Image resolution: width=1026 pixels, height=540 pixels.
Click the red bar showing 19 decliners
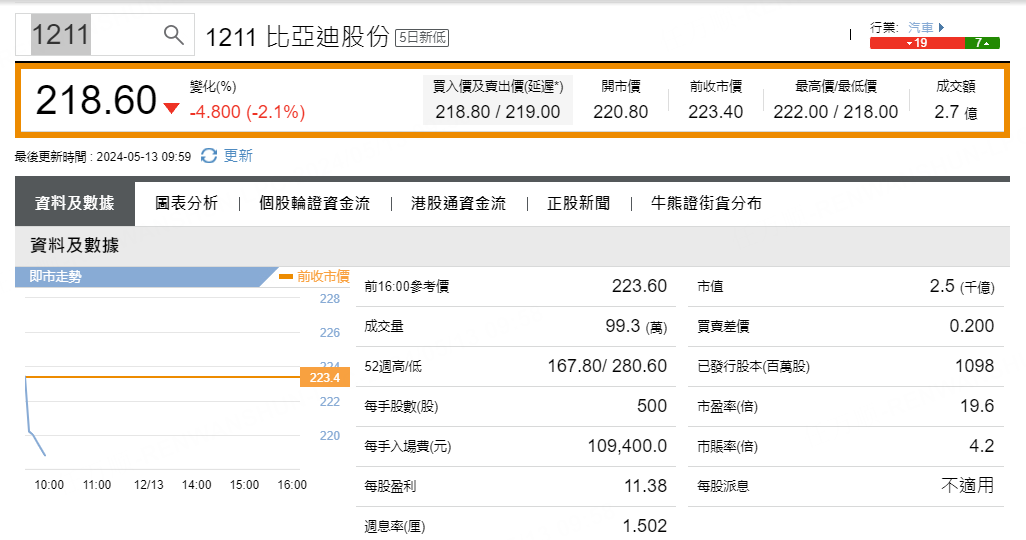click(x=917, y=43)
